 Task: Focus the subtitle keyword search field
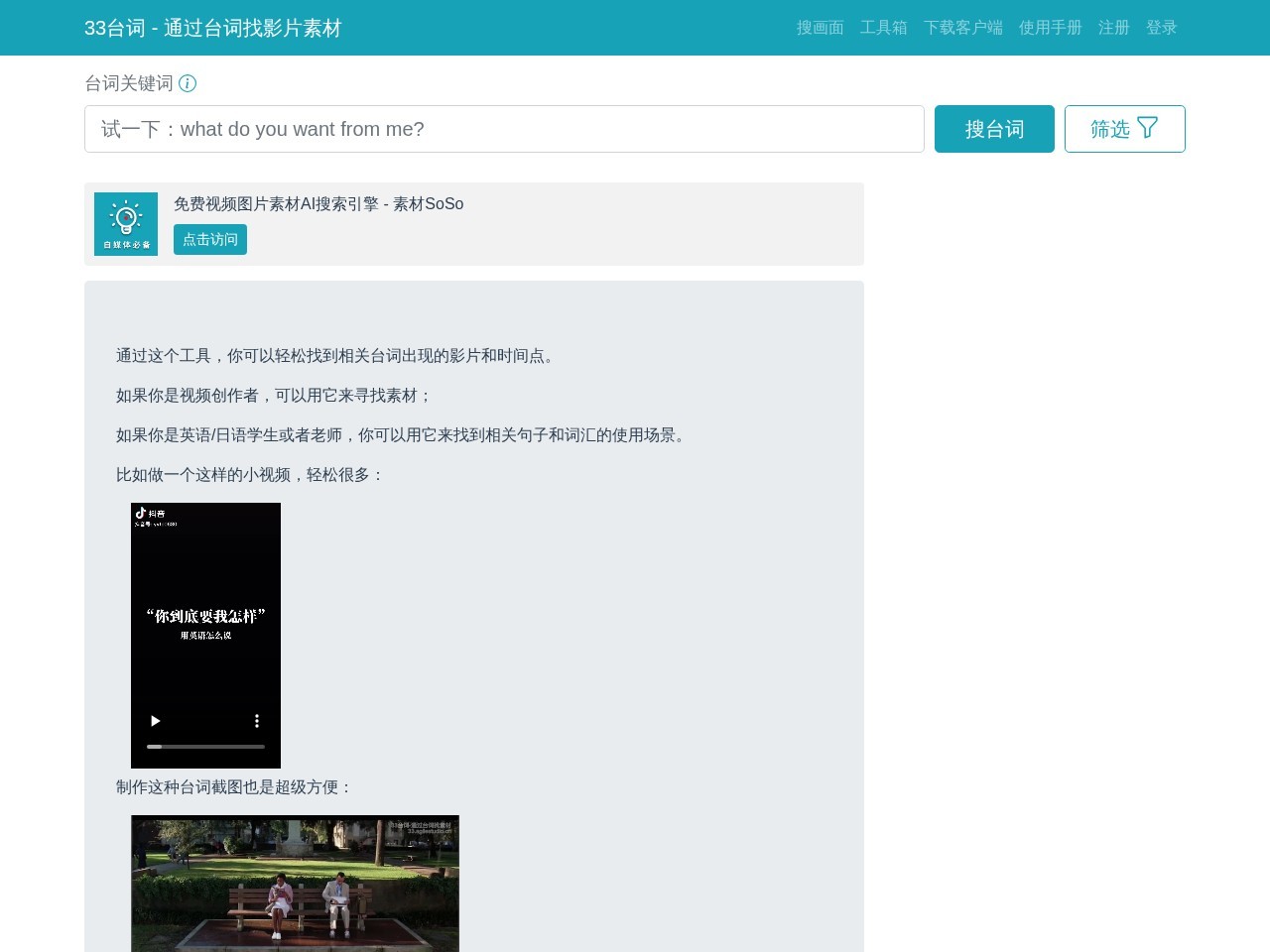504,129
